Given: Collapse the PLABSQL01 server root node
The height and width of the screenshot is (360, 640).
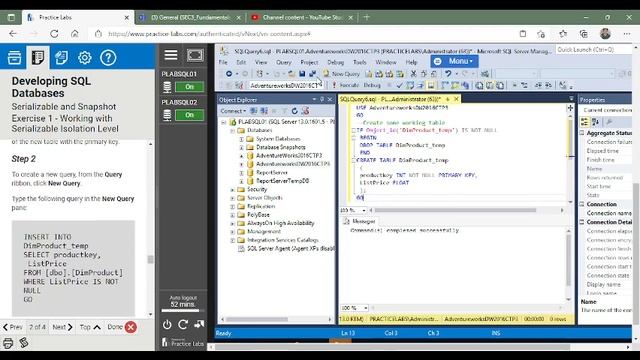Looking at the screenshot, I should tap(224, 122).
